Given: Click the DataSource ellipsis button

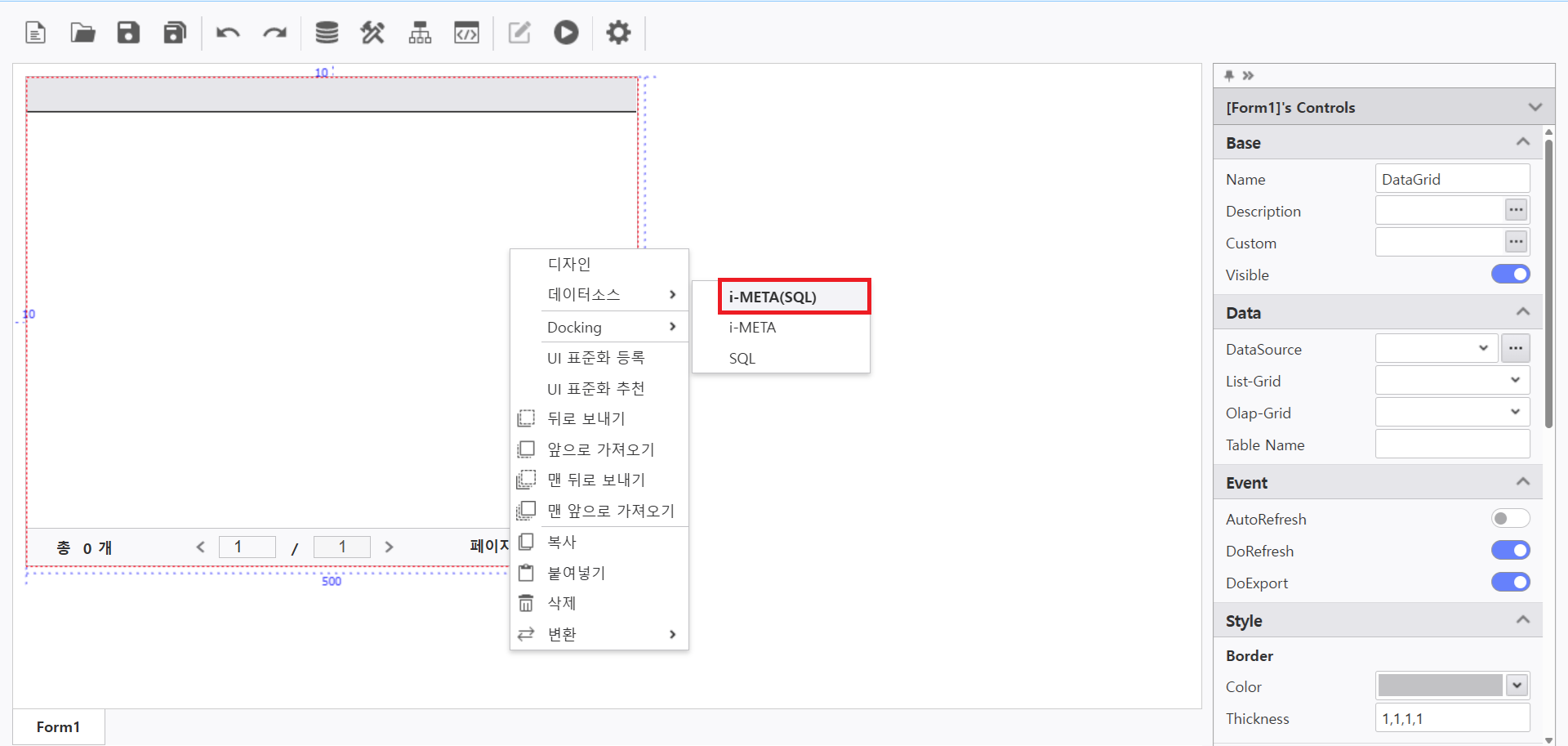Looking at the screenshot, I should pyautogui.click(x=1516, y=348).
